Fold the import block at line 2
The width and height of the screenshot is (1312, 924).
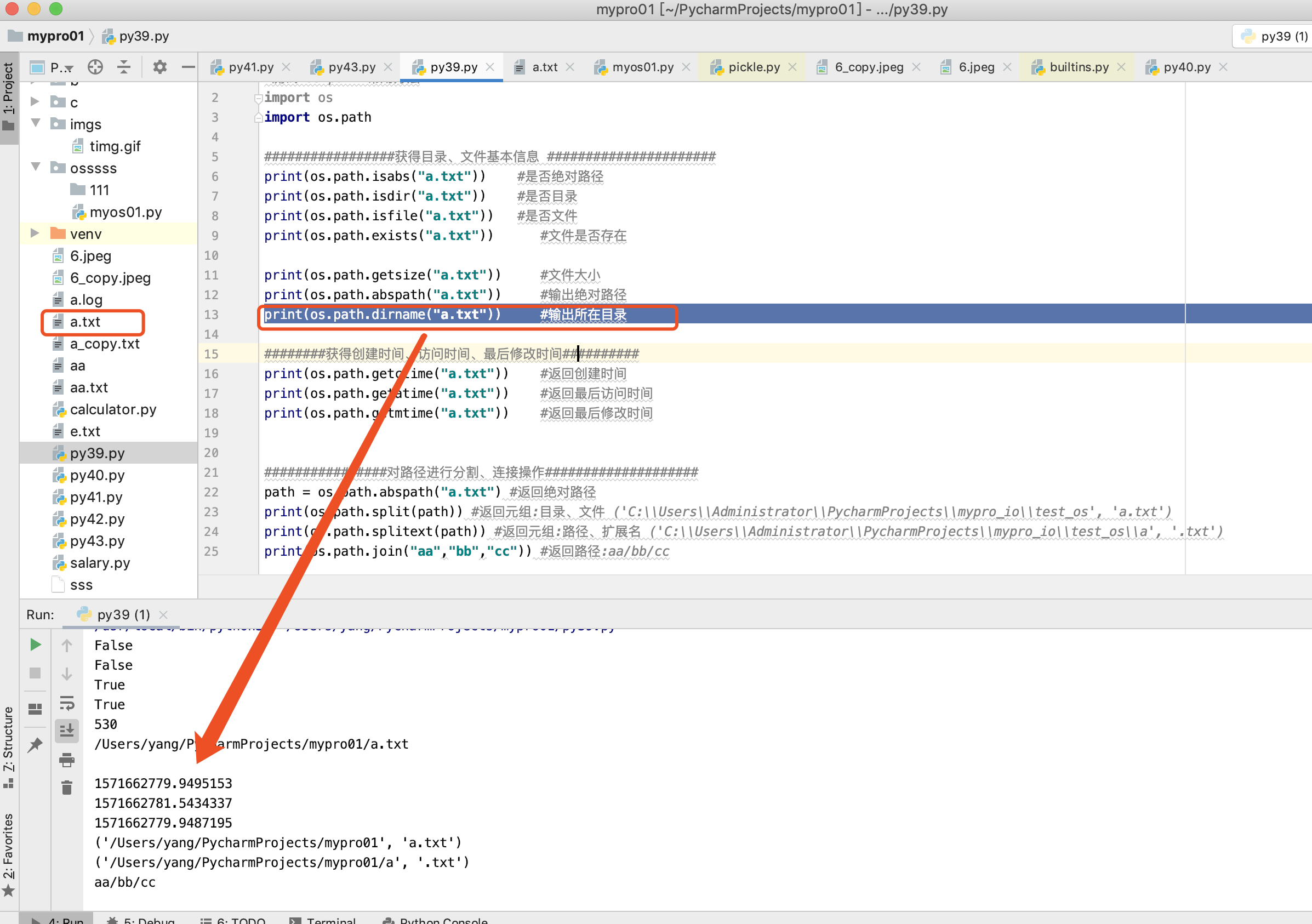point(258,98)
